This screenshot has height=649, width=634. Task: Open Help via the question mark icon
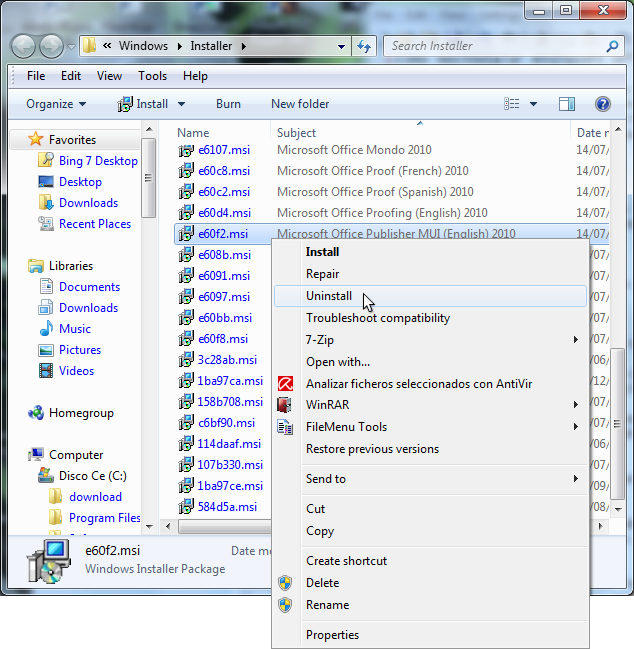(603, 104)
